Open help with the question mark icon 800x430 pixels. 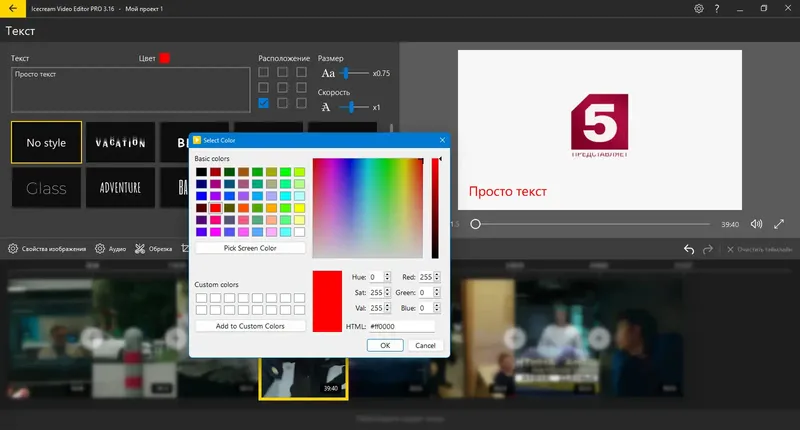coord(717,9)
